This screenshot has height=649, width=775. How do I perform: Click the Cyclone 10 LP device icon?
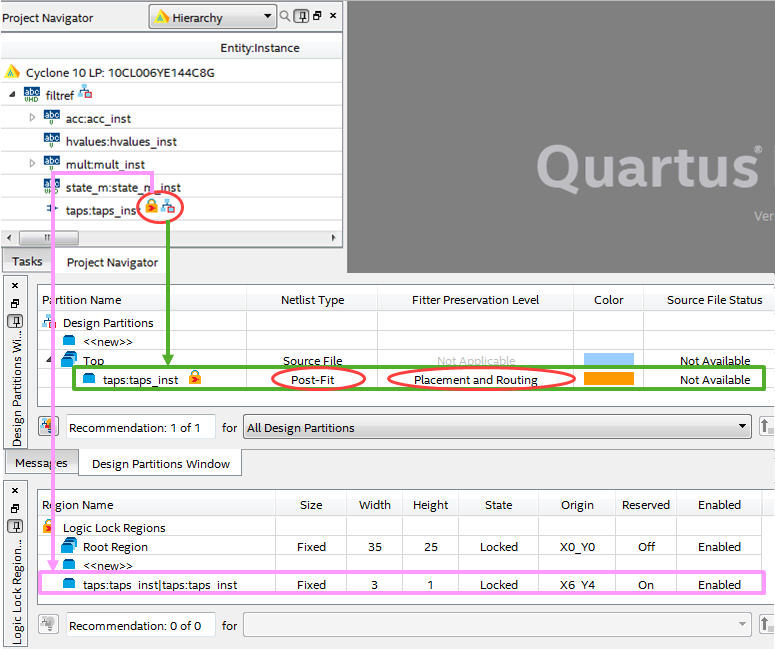click(13, 72)
